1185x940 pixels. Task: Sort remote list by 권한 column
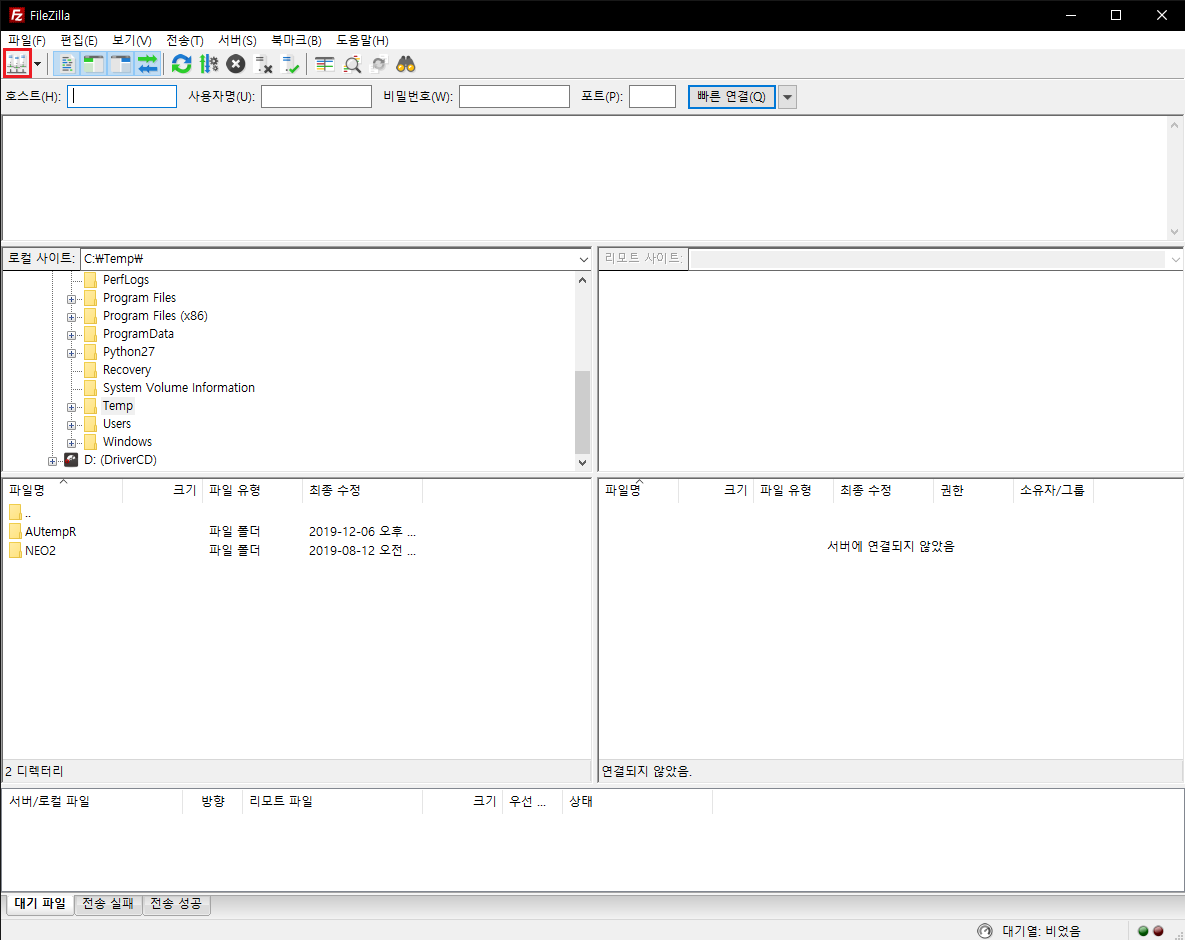(x=973, y=490)
